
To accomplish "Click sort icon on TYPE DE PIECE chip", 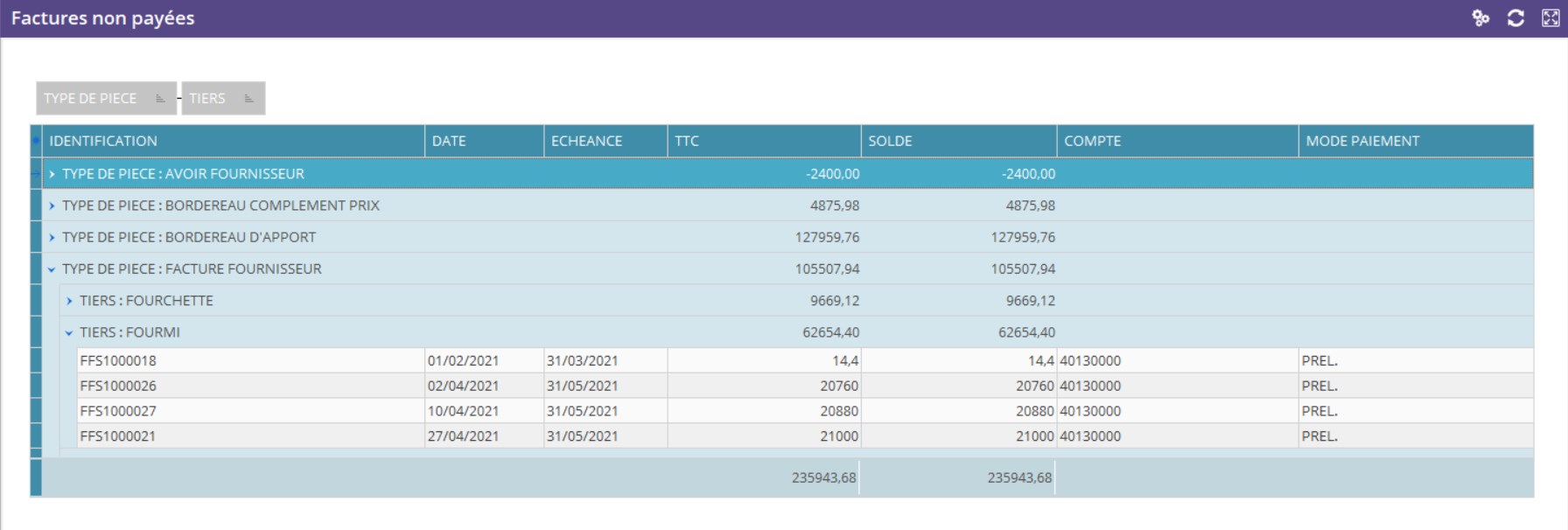I will click(160, 99).
